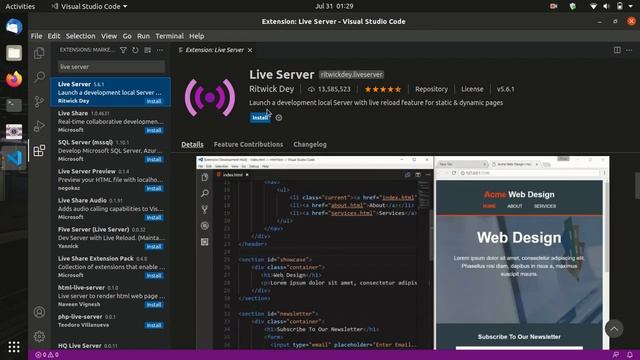
Task: Click the feedback icon in status bar
Action: (x=616, y=355)
